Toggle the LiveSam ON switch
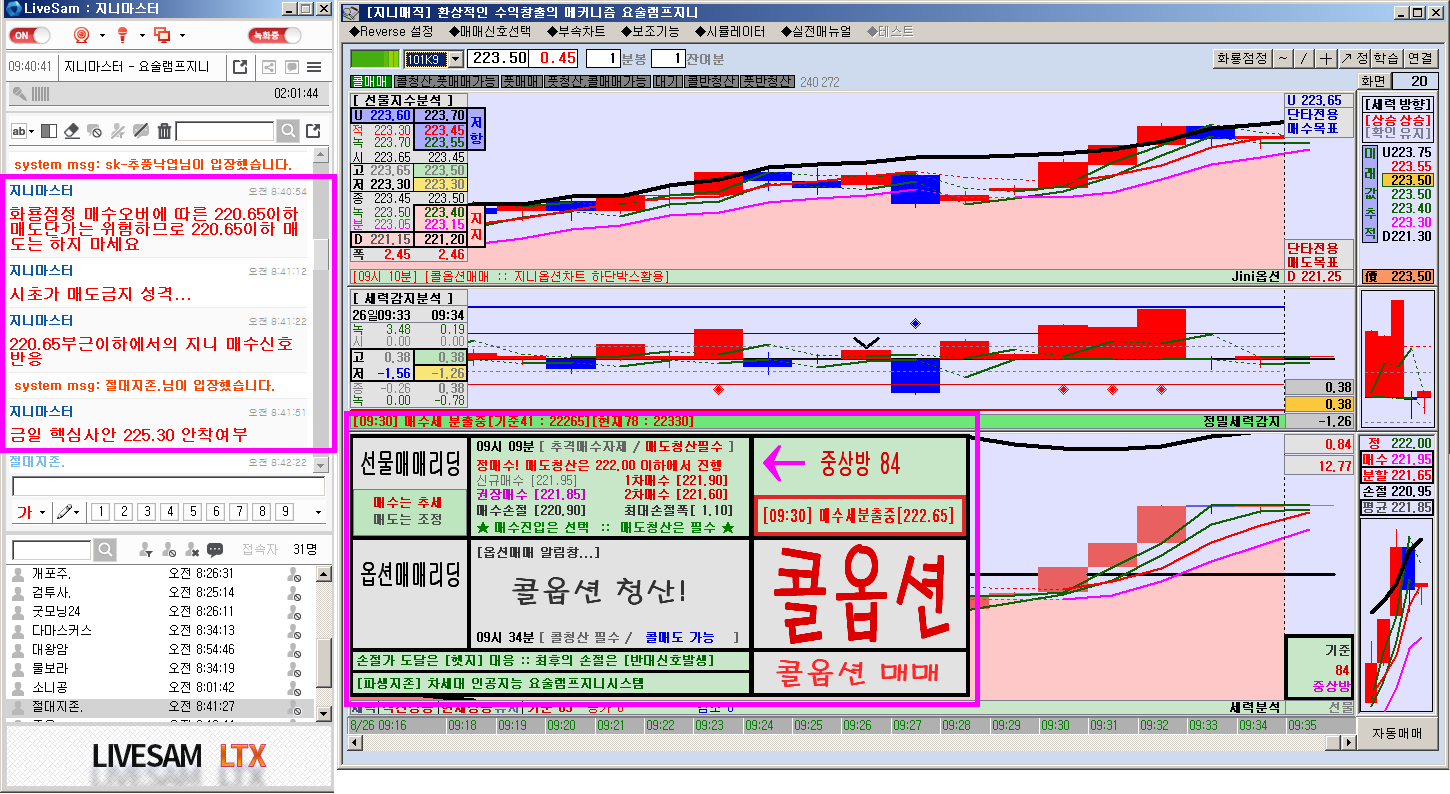The height and width of the screenshot is (794, 1450). click(x=28, y=35)
